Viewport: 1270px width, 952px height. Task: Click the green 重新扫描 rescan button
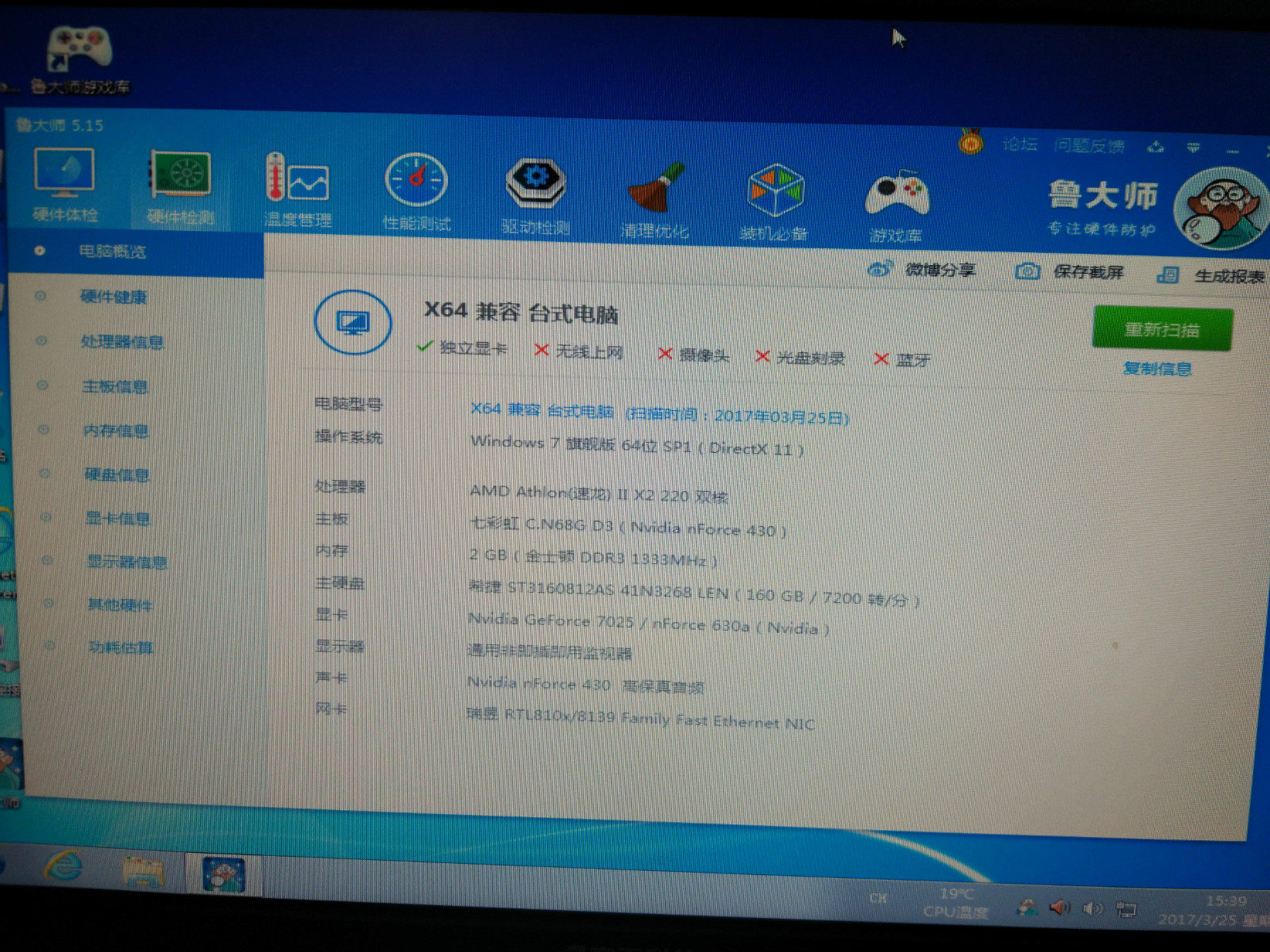click(x=1162, y=328)
